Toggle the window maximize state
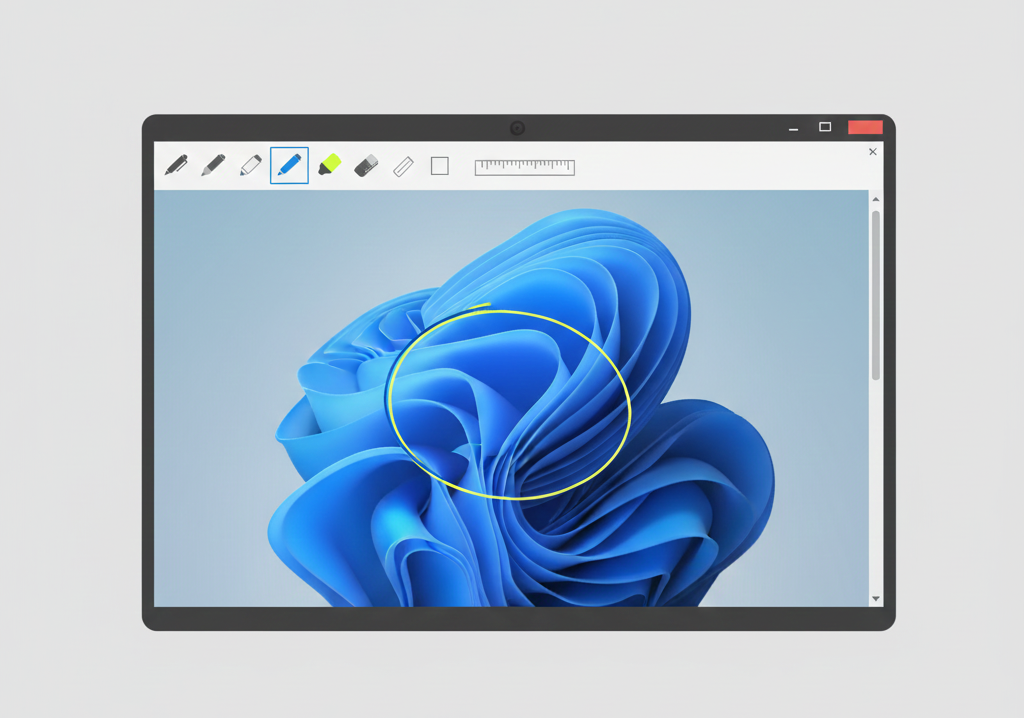 point(824,127)
